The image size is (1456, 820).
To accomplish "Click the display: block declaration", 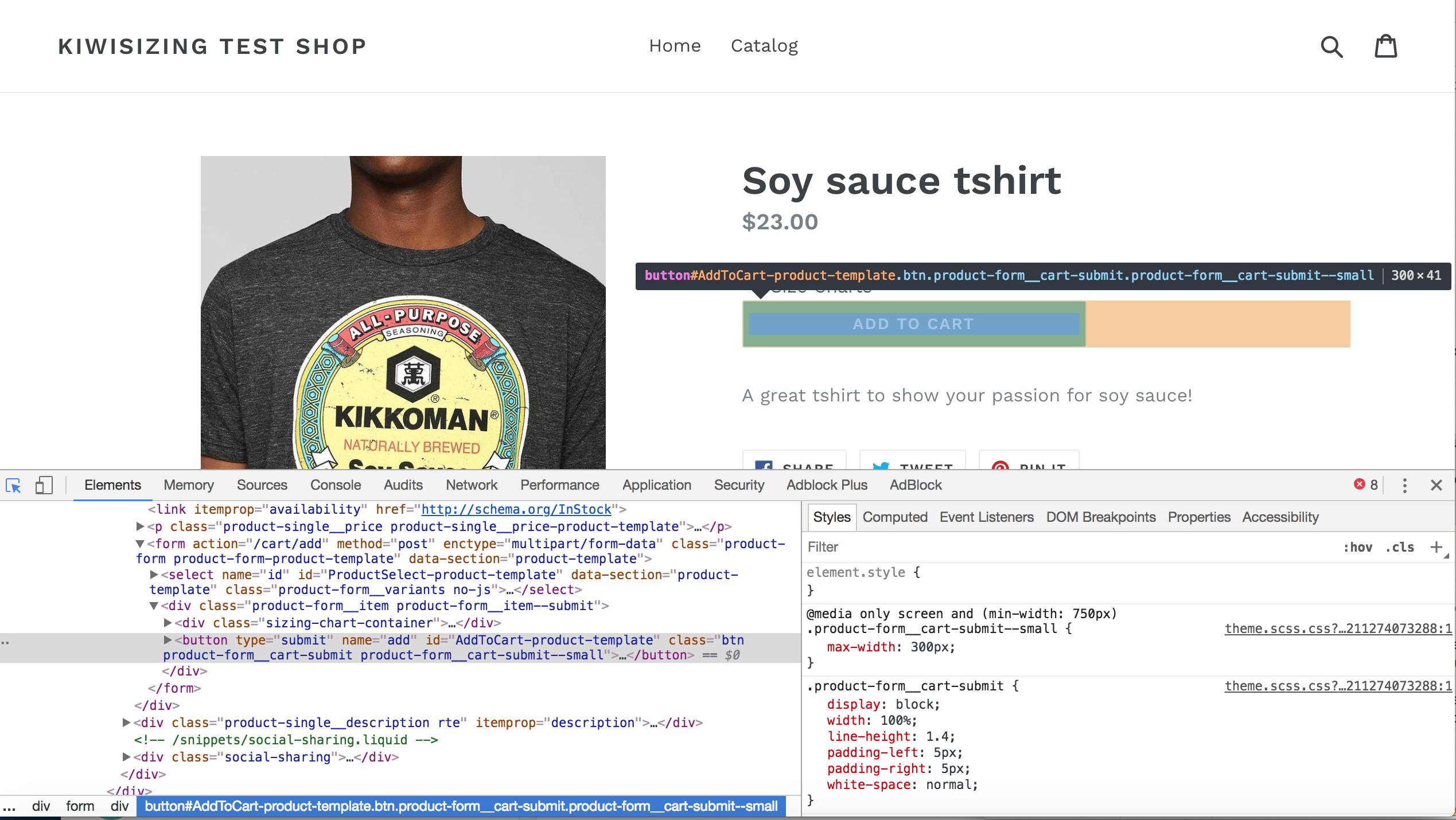I will tap(883, 704).
